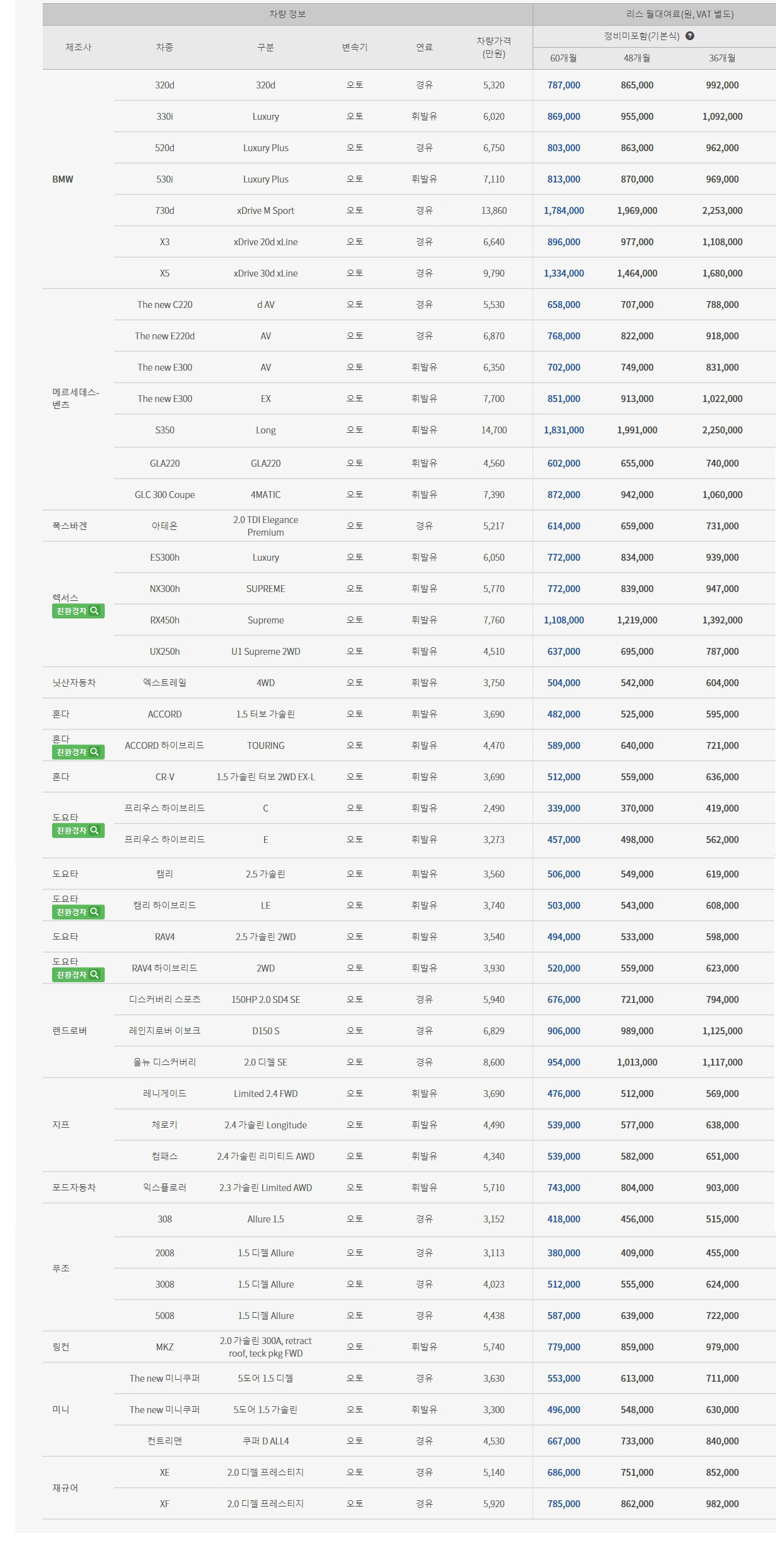This screenshot has height=1568, width=776.
Task: Select the 787,000 price for BMW 320d
Action: pos(563,85)
